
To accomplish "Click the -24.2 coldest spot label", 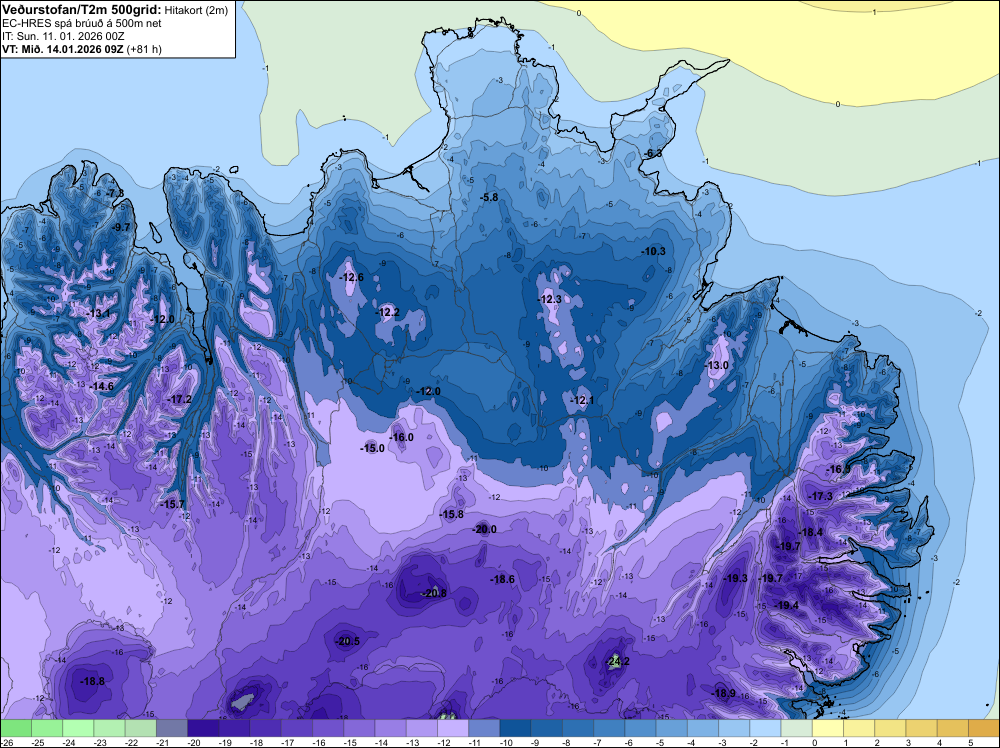I will tap(617, 661).
